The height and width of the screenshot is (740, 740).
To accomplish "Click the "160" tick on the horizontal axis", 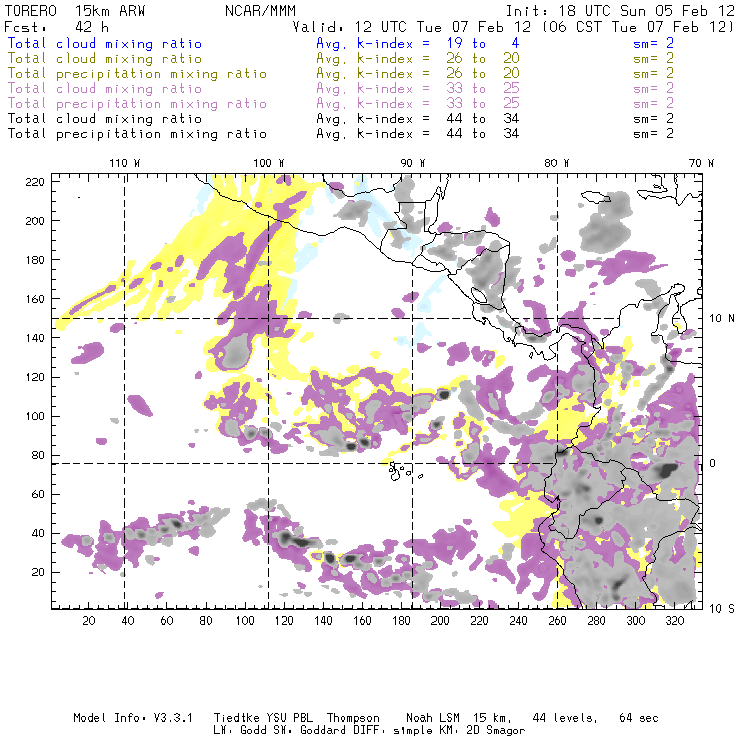I will point(362,621).
